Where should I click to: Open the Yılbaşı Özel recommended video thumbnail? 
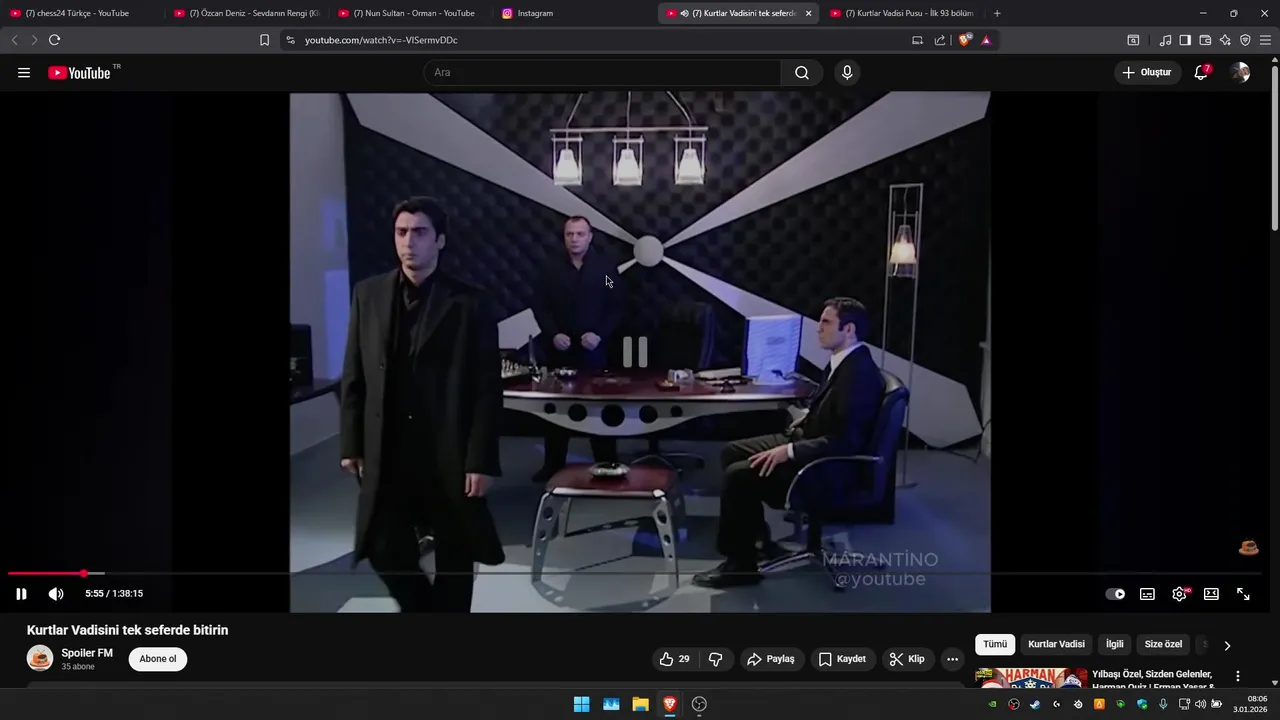[1031, 679]
